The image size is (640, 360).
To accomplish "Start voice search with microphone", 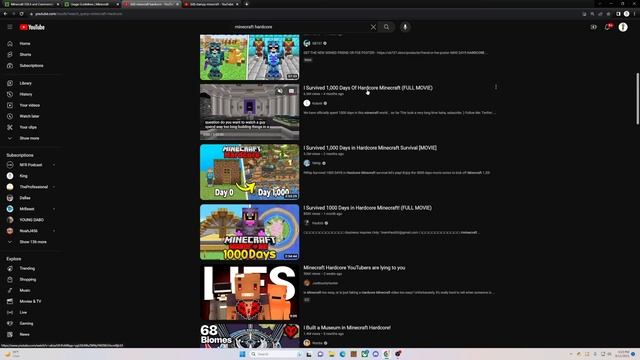I will click(x=405, y=27).
